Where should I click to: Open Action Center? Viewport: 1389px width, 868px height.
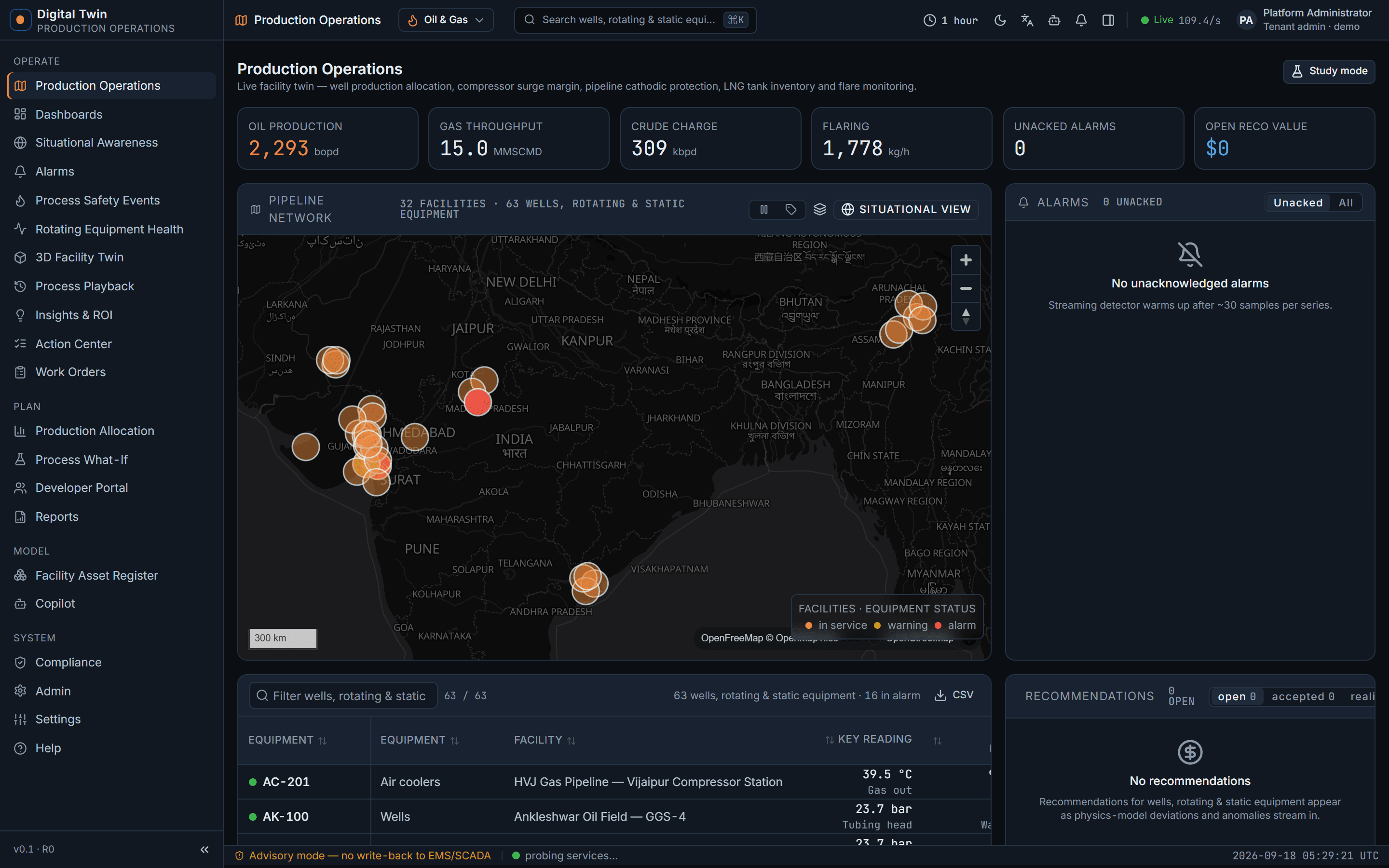tap(111, 344)
